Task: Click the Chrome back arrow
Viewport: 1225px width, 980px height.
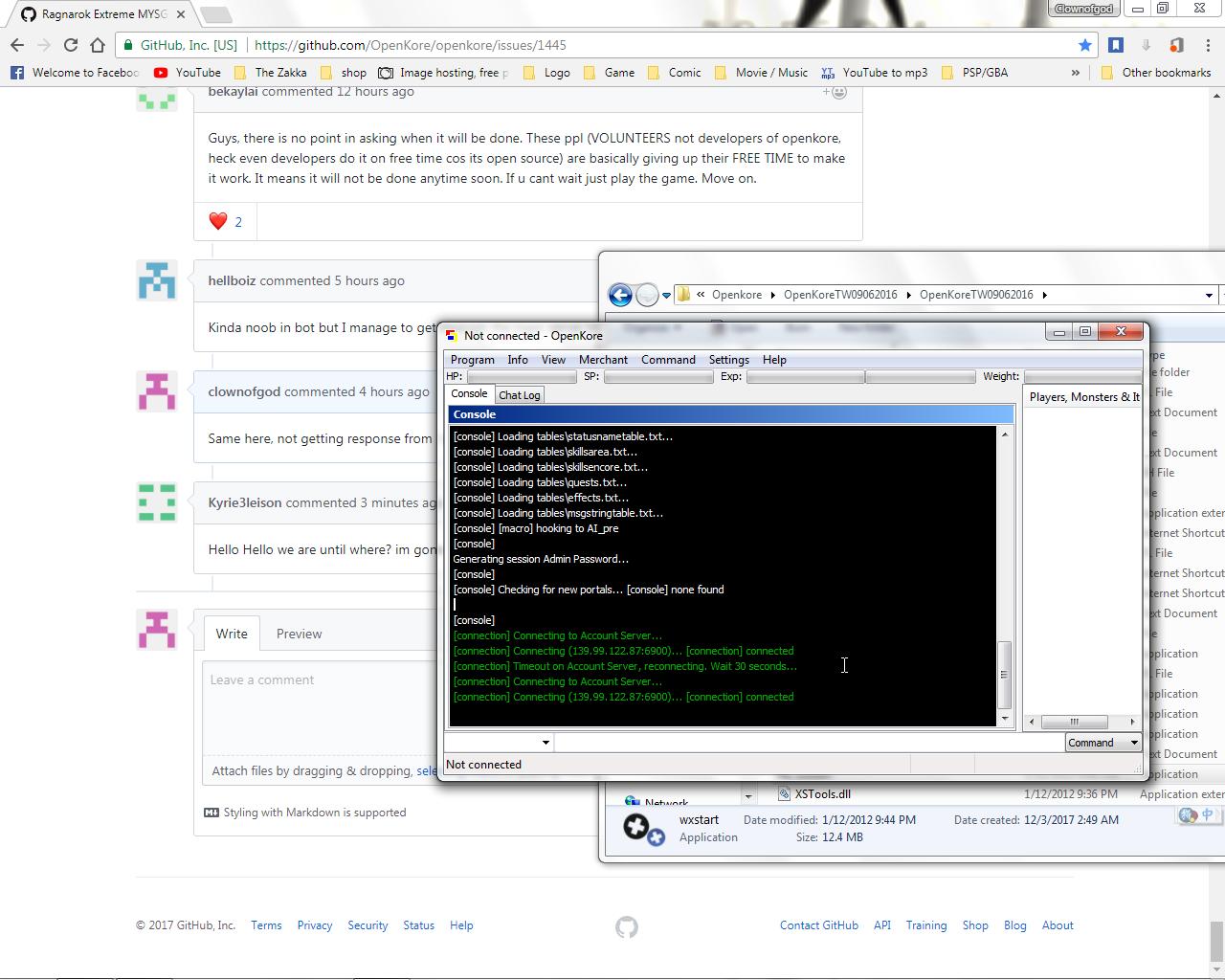Action: 17,45
